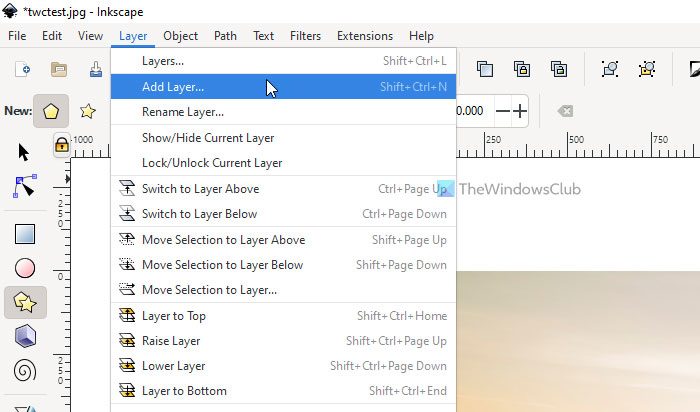Click the reset shape parameters icon
This screenshot has height=412, width=700.
tap(565, 111)
